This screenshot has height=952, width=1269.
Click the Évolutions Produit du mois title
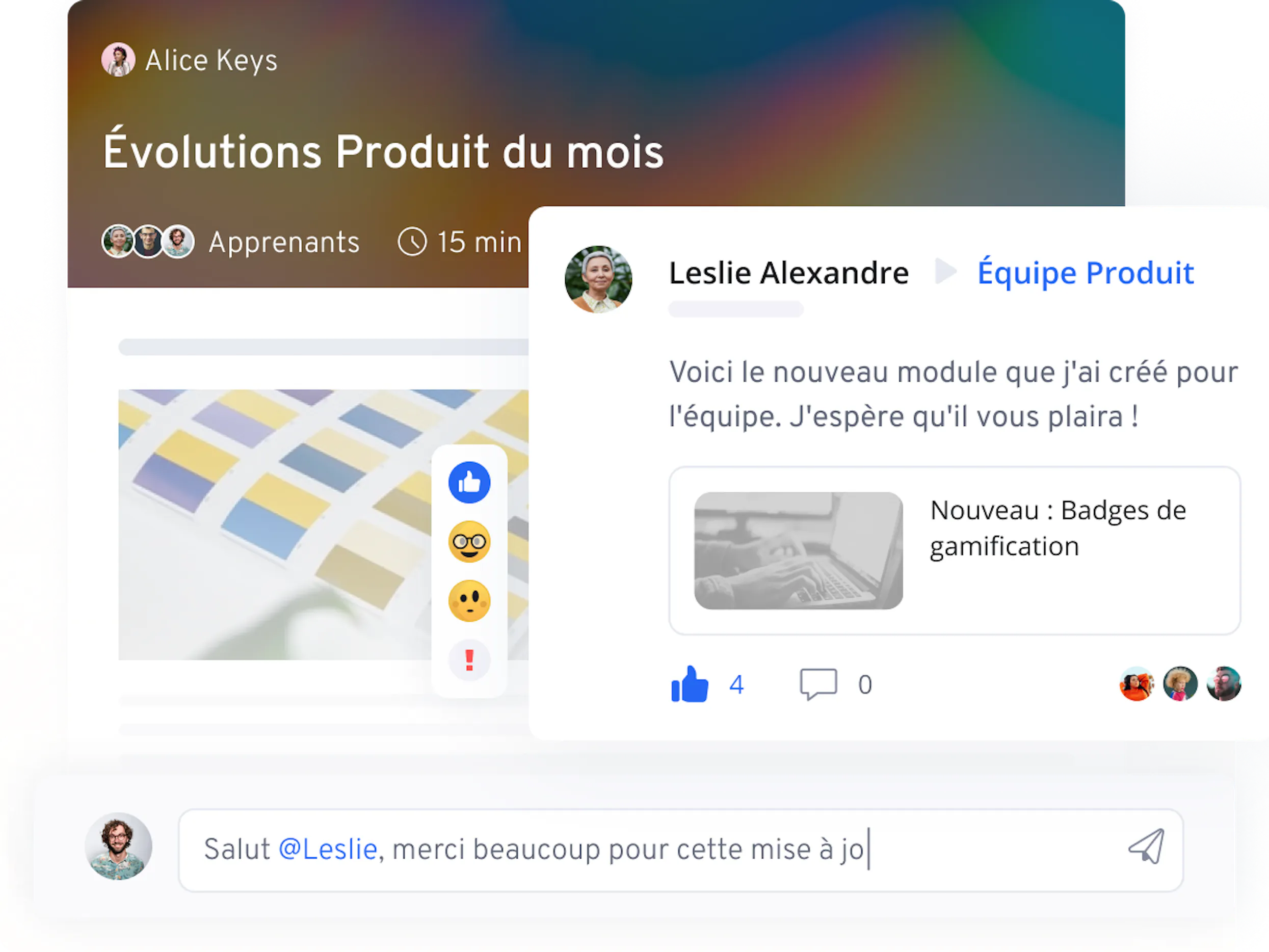(x=383, y=151)
